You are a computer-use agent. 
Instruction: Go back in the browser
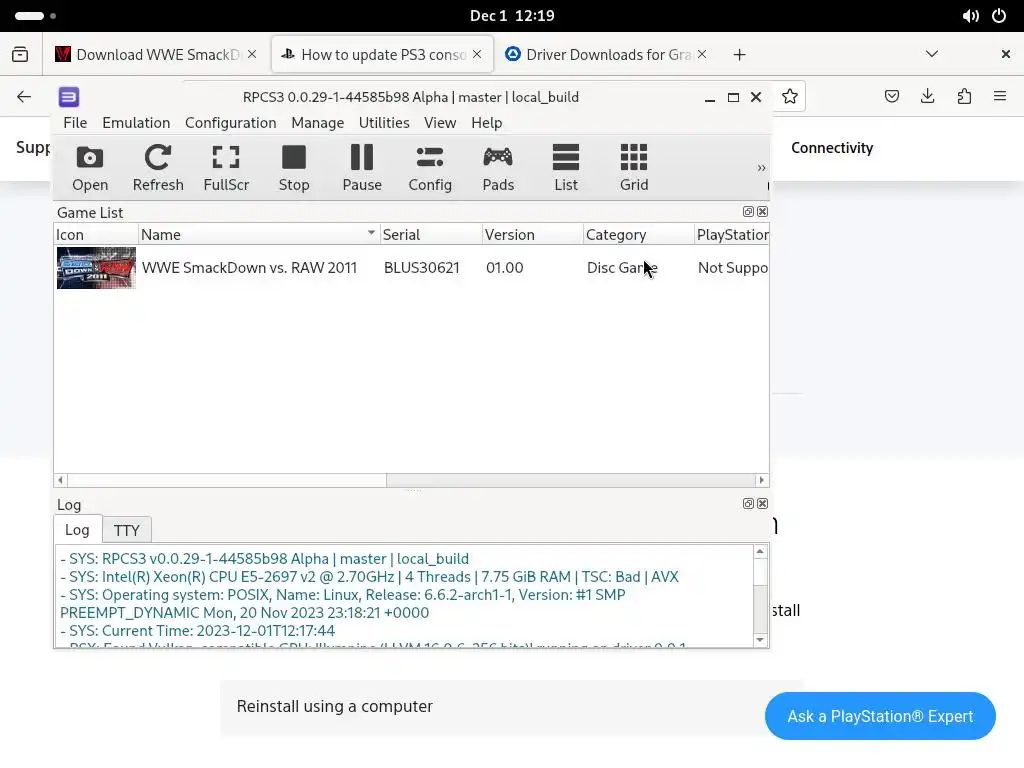(24, 97)
